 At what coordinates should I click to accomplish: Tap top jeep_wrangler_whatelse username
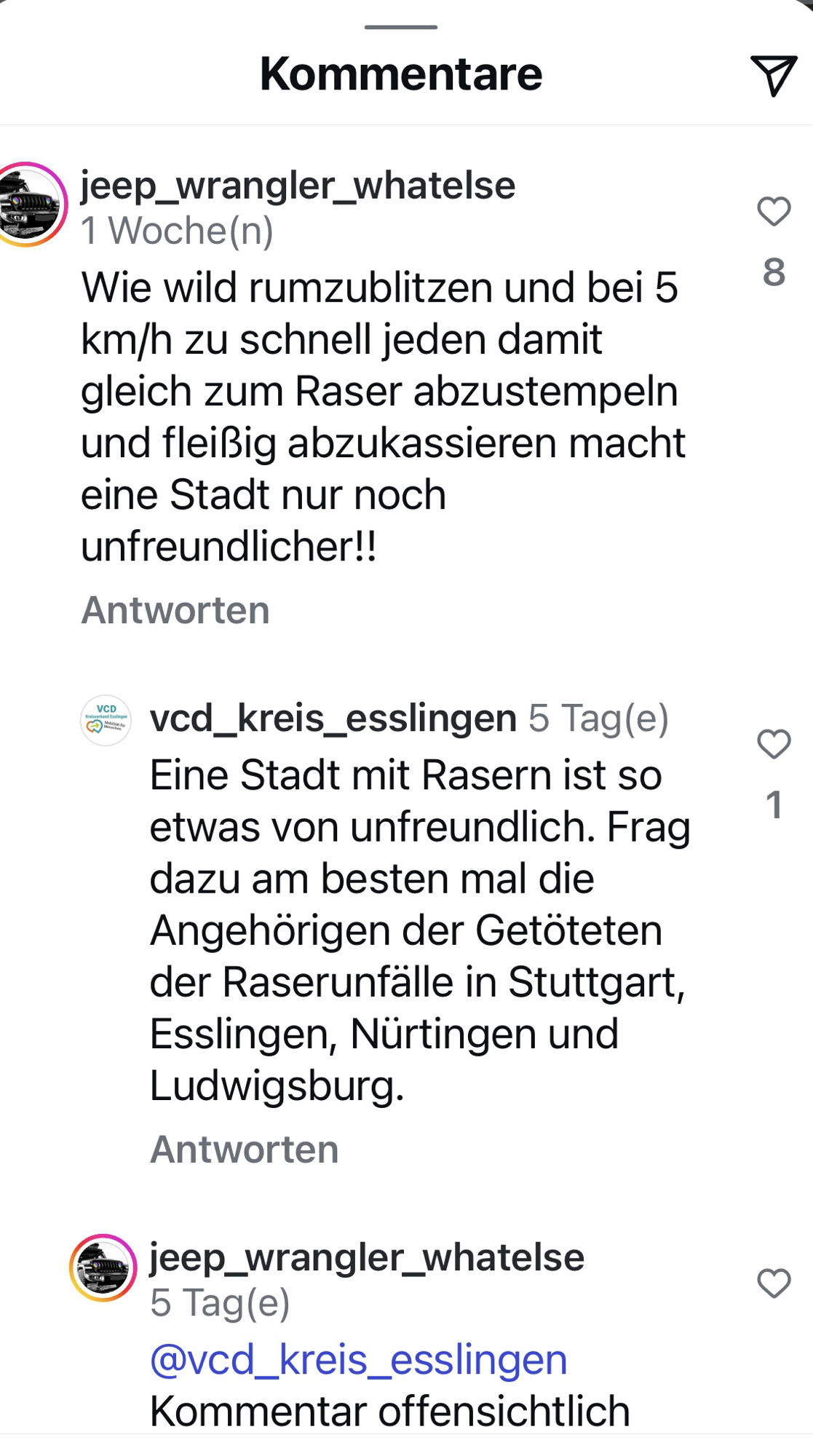[298, 185]
